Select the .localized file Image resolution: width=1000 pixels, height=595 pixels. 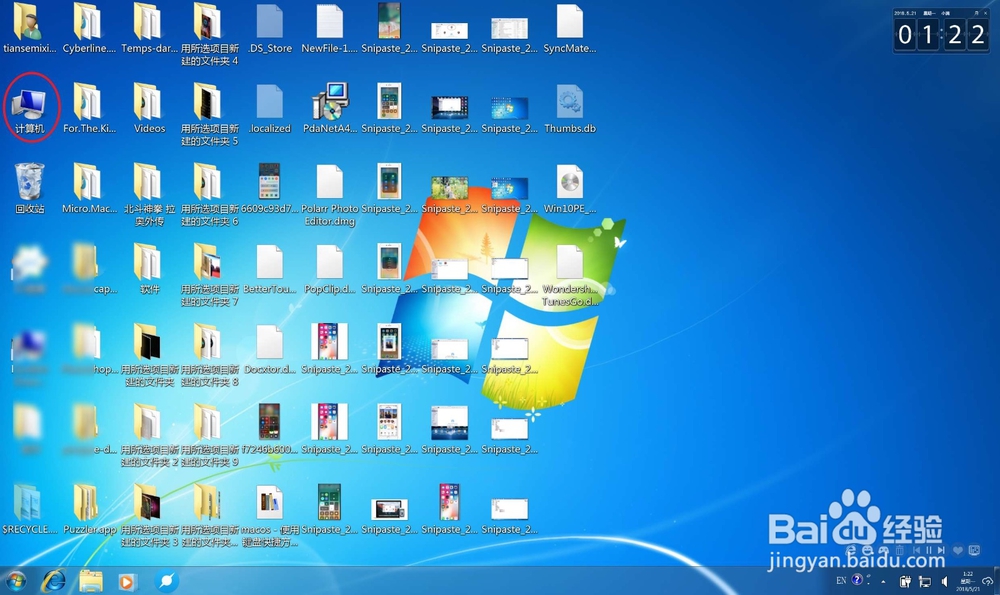[x=270, y=108]
